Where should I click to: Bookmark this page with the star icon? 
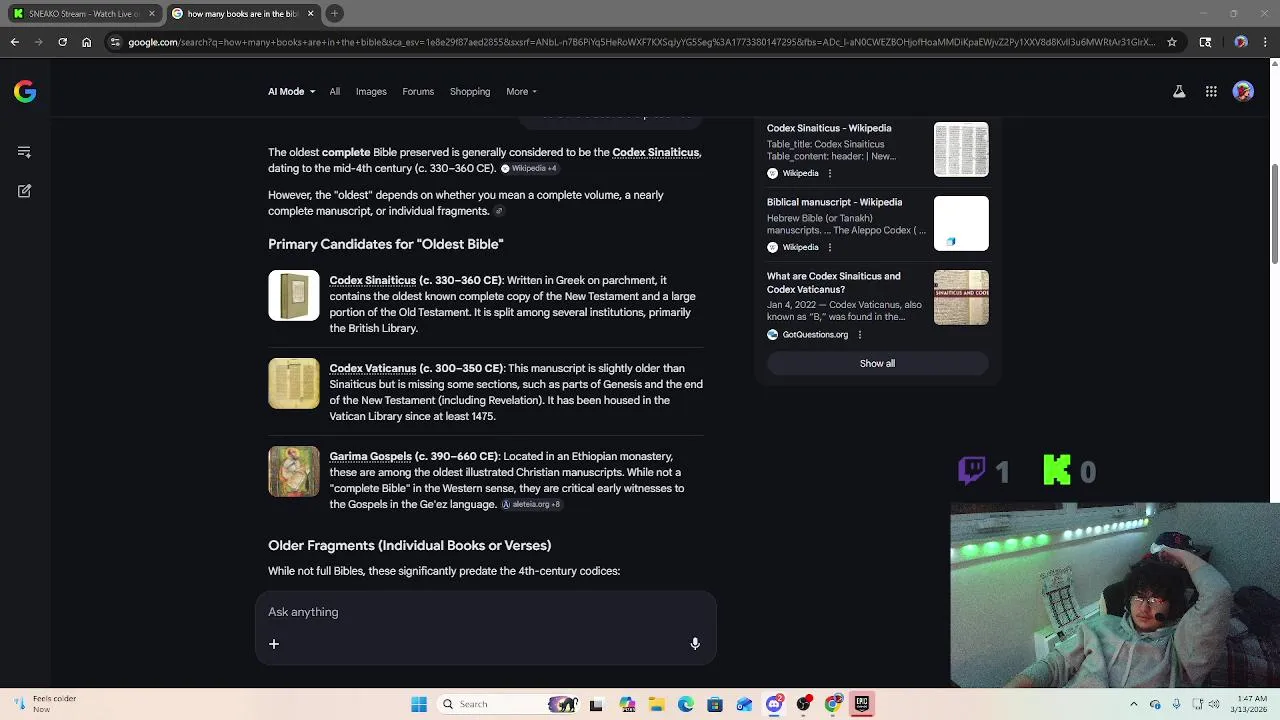point(1172,42)
